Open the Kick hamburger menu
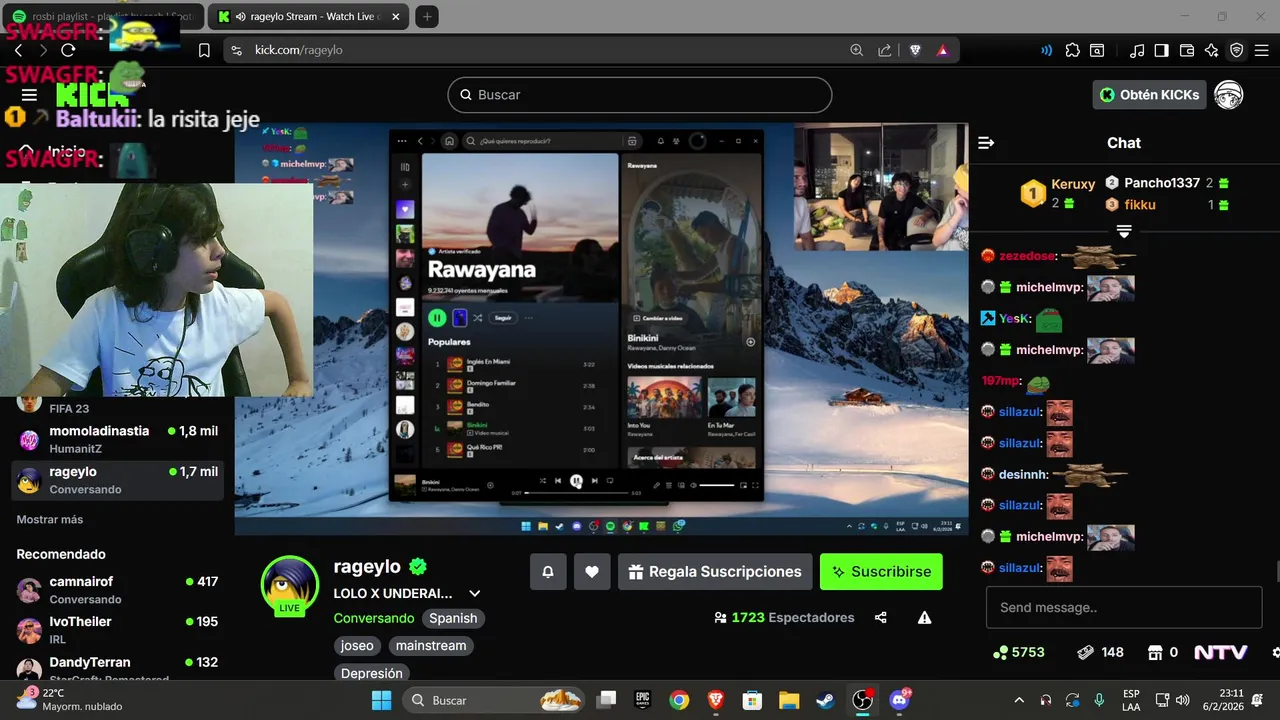Image resolution: width=1280 pixels, height=720 pixels. coord(29,95)
